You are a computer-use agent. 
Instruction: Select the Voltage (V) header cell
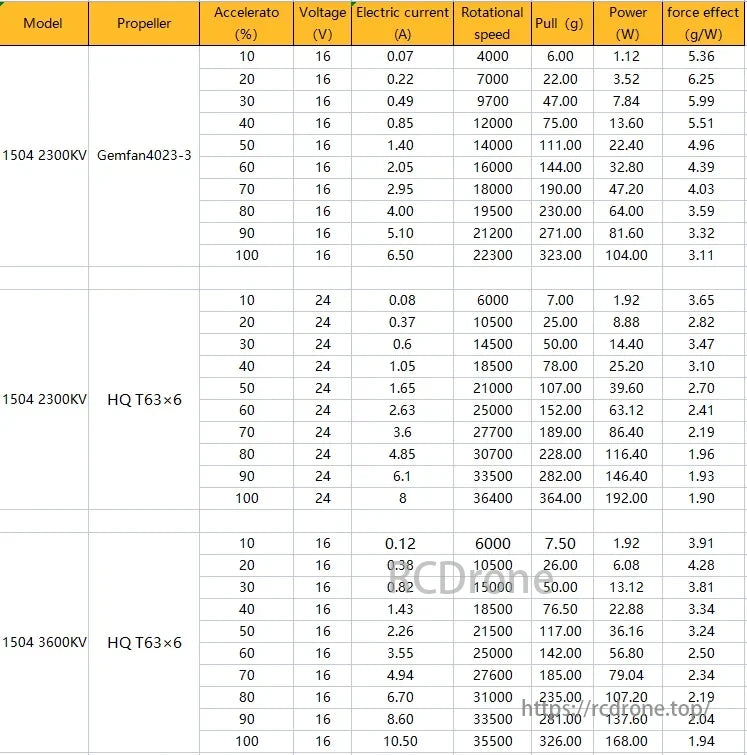tap(322, 23)
